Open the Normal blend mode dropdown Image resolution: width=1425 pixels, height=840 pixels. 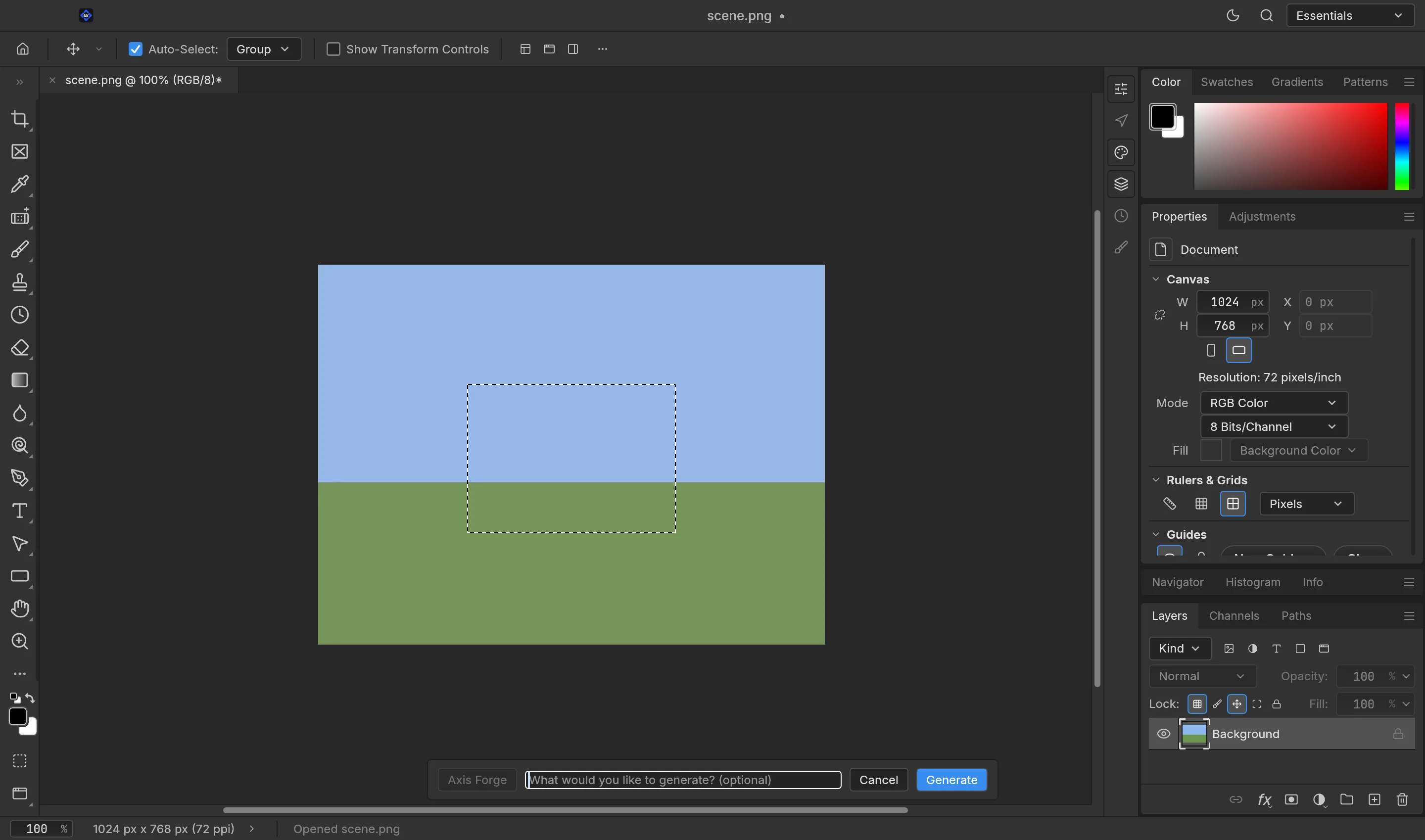point(1202,676)
